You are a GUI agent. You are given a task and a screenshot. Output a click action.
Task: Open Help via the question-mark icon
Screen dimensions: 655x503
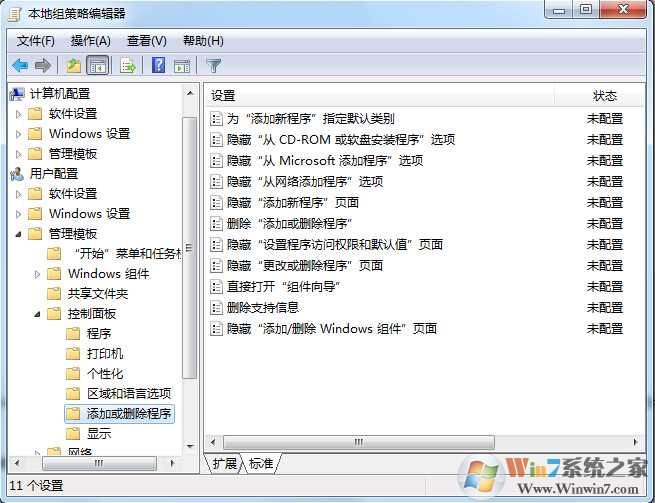pyautogui.click(x=158, y=65)
